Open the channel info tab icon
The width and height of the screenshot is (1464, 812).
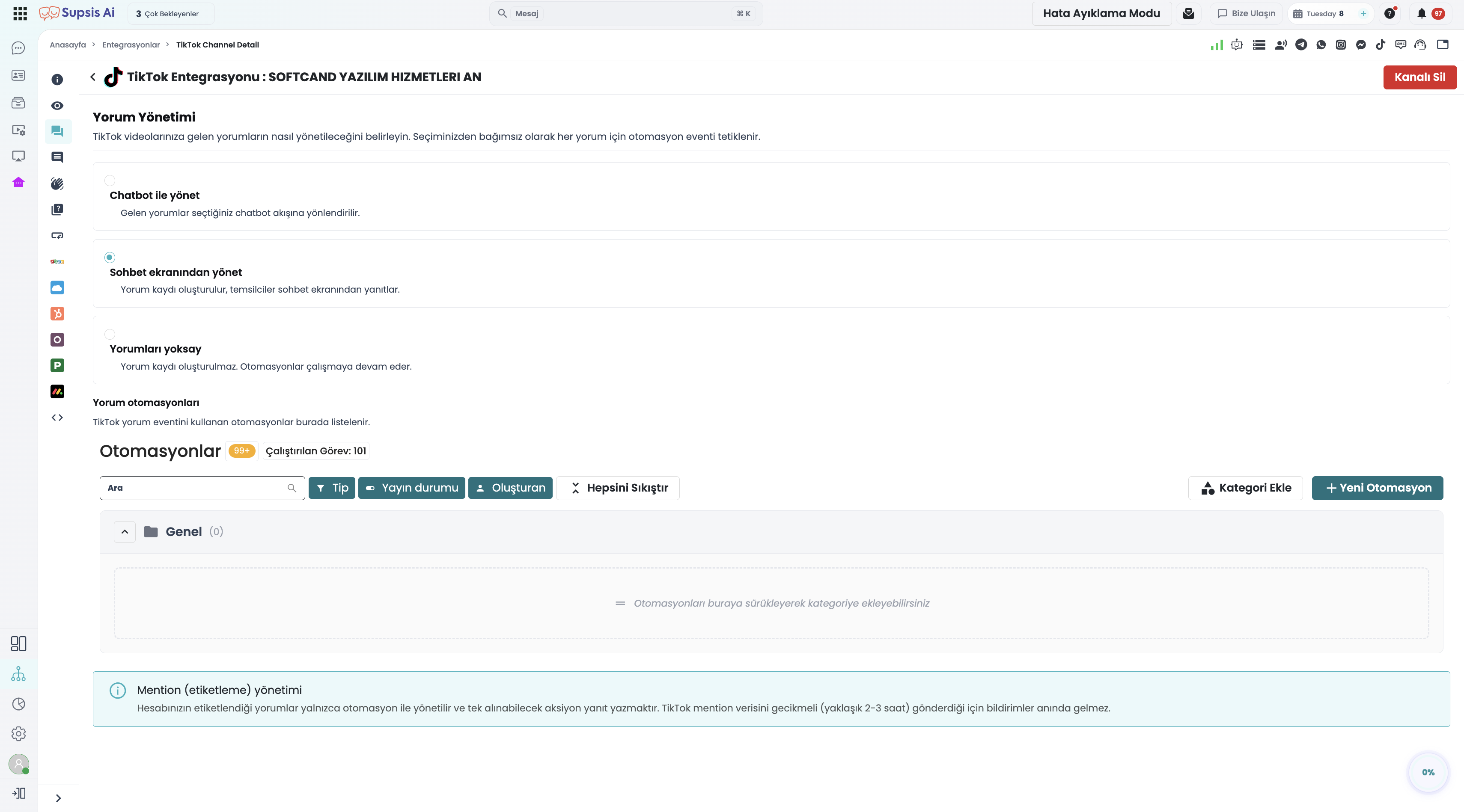57,80
